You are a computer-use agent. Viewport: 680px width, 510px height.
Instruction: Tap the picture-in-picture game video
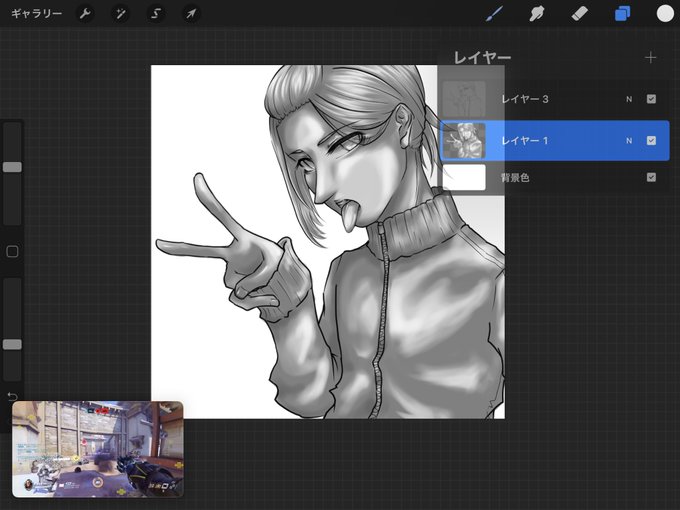point(98,449)
